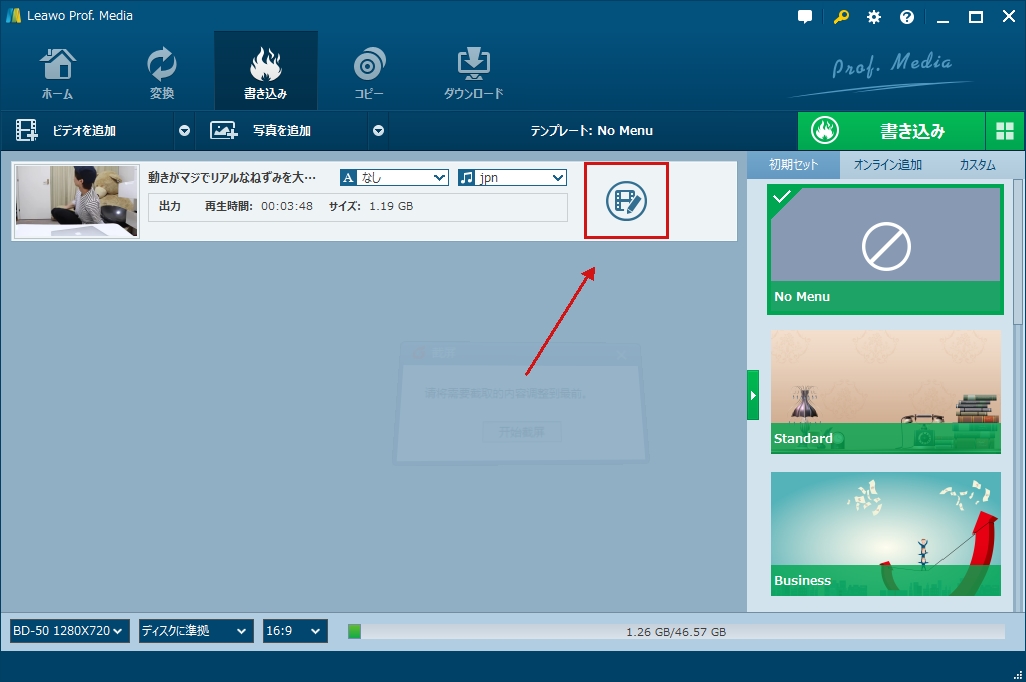The width and height of the screenshot is (1026, 682).
Task: Add photos using 写真を追加 button
Action: (x=281, y=130)
